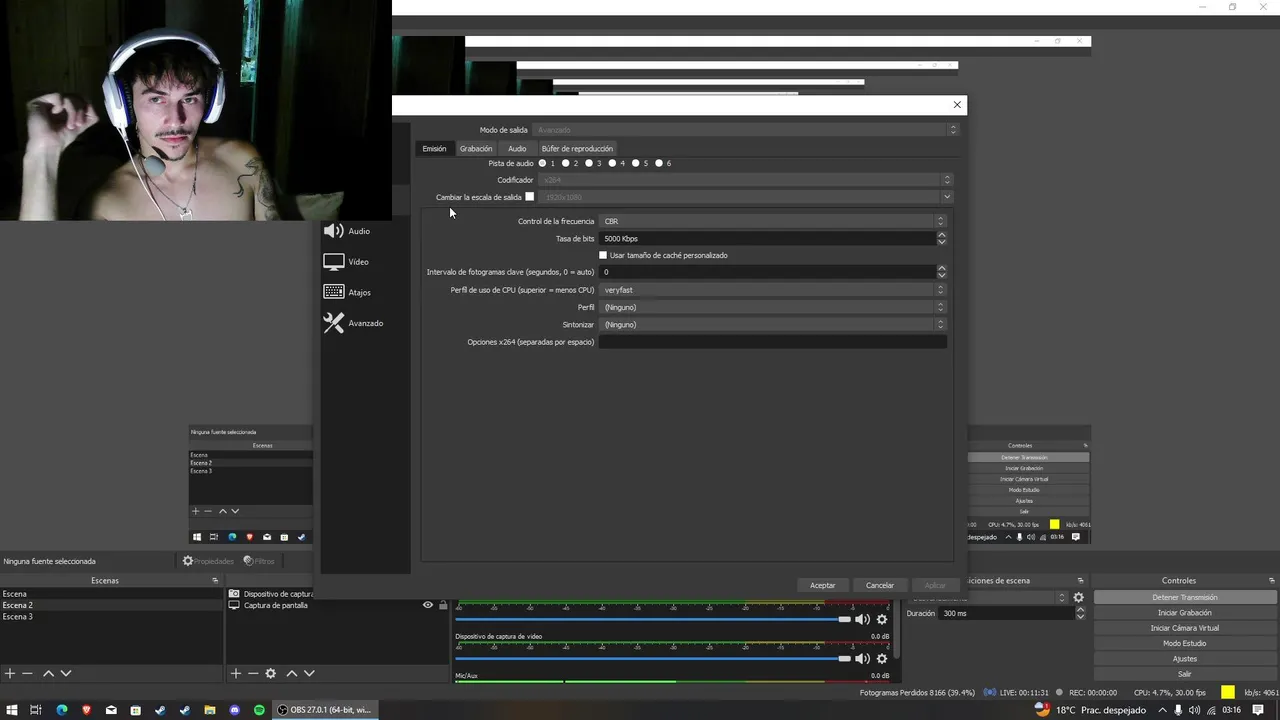Image resolution: width=1280 pixels, height=720 pixels.
Task: Click Detener Transmisión in Controles
Action: point(1185,597)
